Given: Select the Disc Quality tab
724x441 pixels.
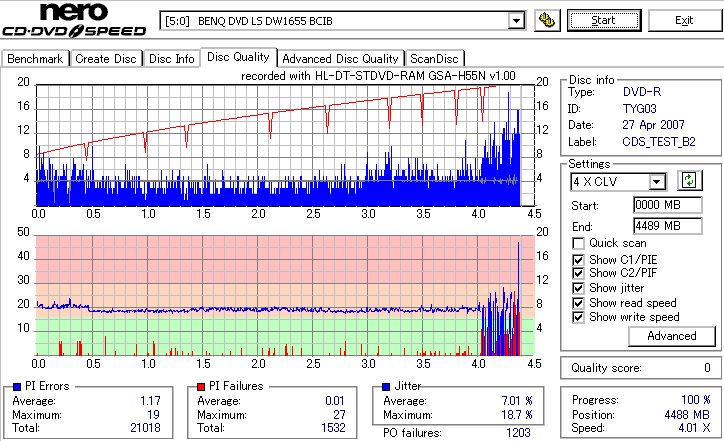Looking at the screenshot, I should tap(238, 57).
